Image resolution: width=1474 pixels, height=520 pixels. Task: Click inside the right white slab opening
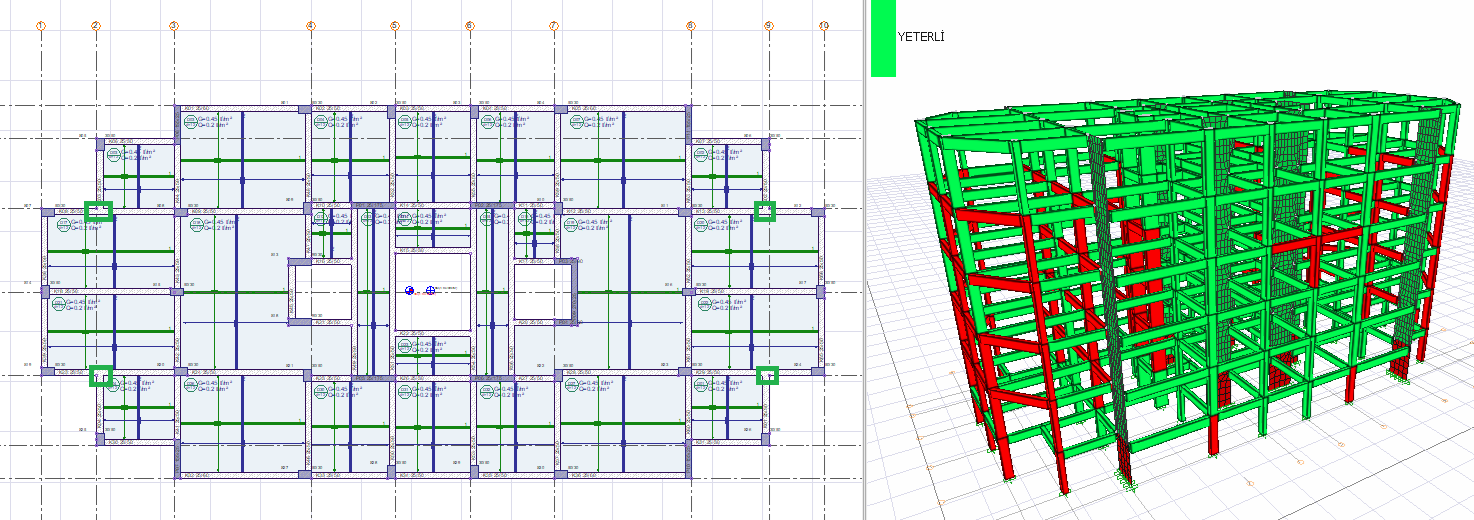pos(543,292)
